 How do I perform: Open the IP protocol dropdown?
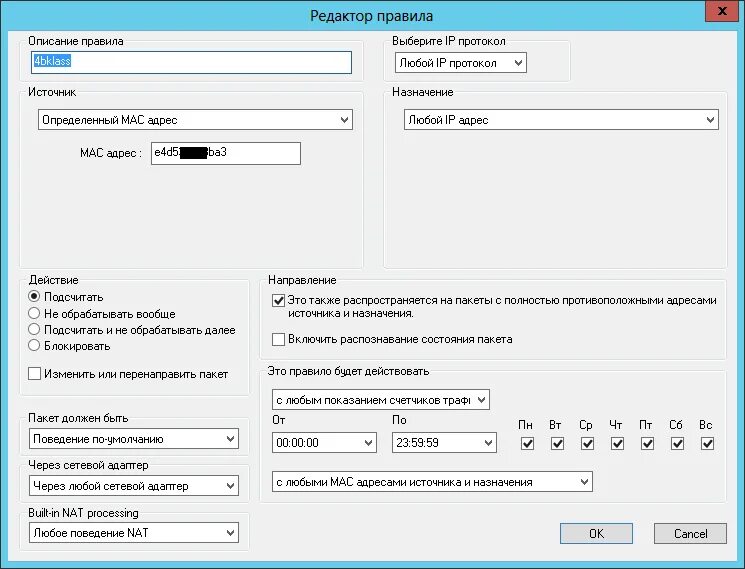point(460,63)
